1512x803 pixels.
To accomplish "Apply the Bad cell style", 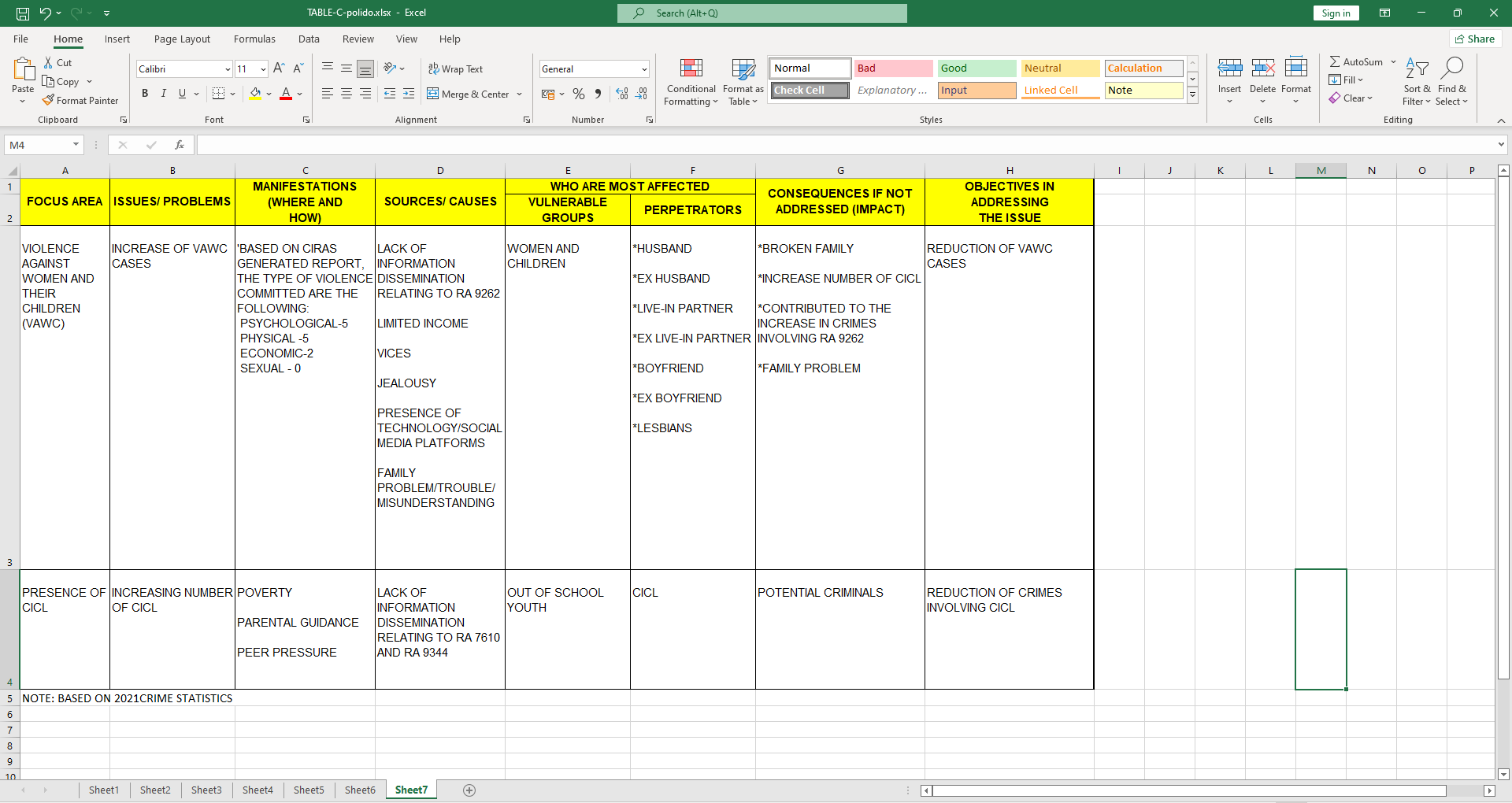I will pyautogui.click(x=894, y=68).
